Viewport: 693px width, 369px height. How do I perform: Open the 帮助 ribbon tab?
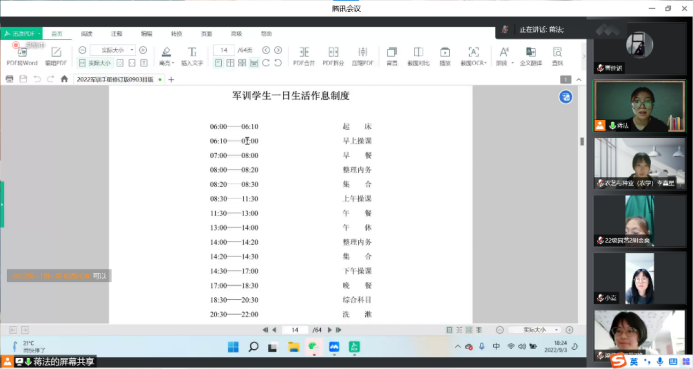click(x=266, y=34)
